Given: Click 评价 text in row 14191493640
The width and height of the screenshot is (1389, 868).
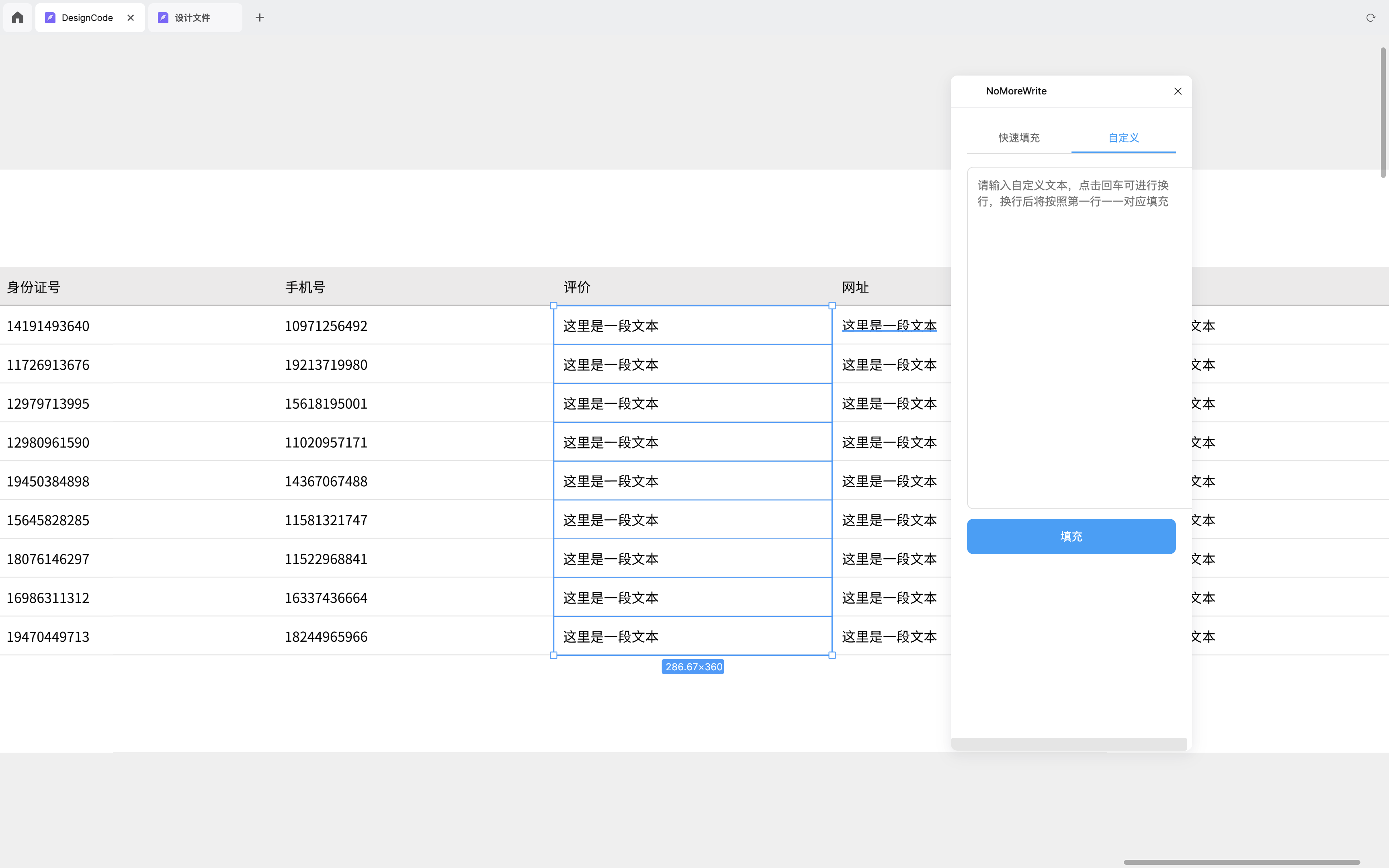Looking at the screenshot, I should tap(611, 326).
